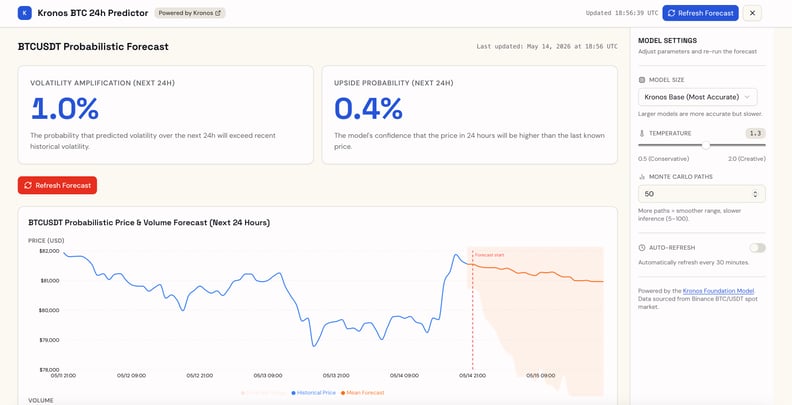Click the 1.3 temperature value badge
792x405 pixels.
pos(756,133)
